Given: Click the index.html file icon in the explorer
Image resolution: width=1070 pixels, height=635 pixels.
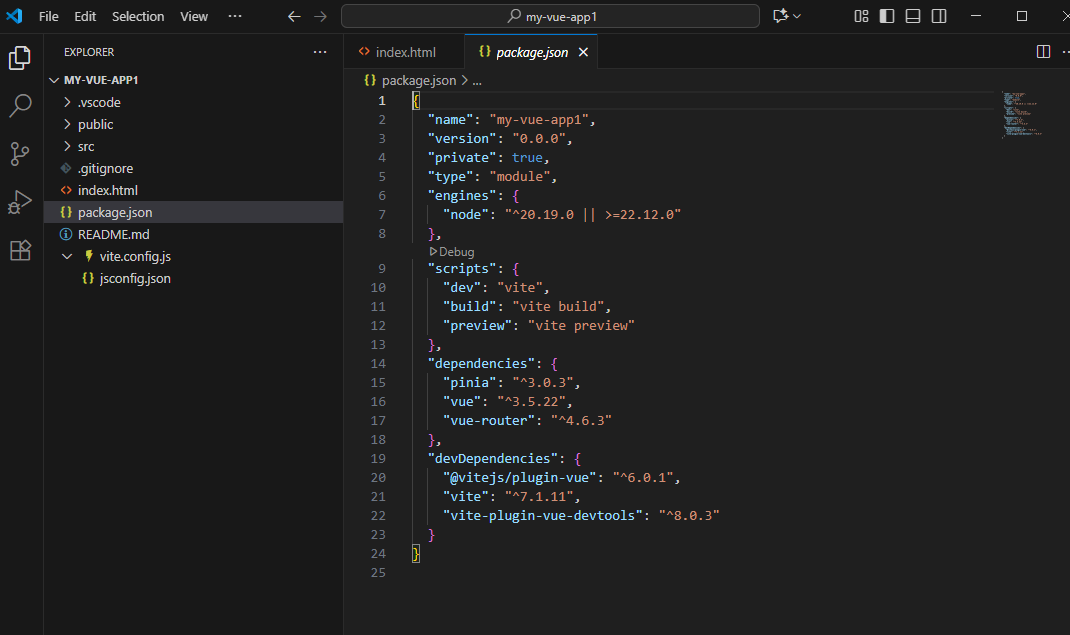Looking at the screenshot, I should coord(66,190).
